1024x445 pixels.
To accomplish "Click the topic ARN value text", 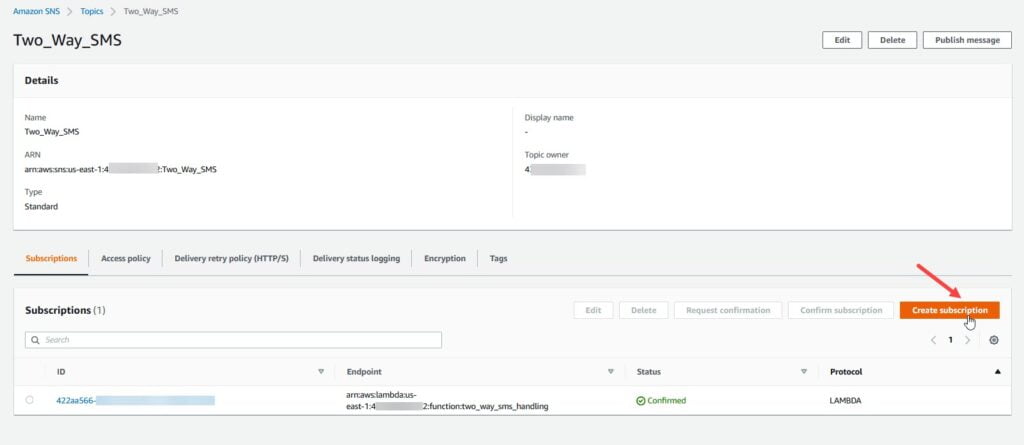I will 120,169.
